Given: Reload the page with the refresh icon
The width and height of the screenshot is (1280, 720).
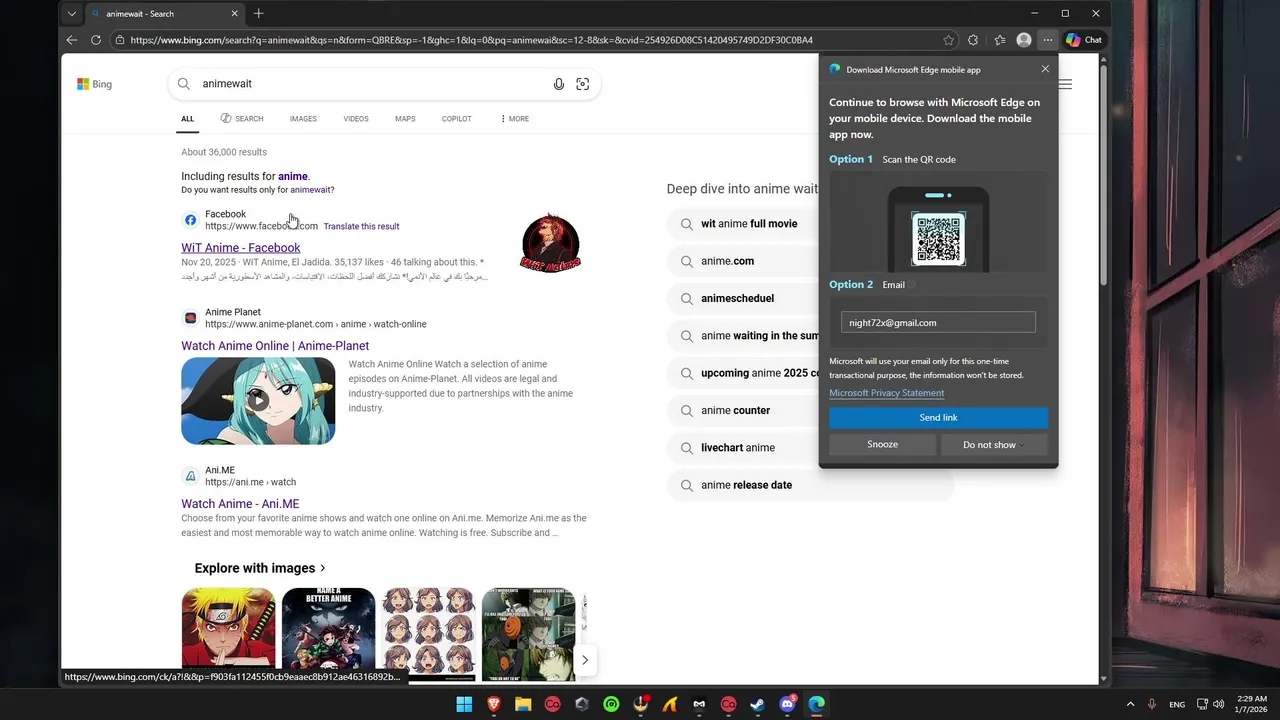Looking at the screenshot, I should point(96,40).
